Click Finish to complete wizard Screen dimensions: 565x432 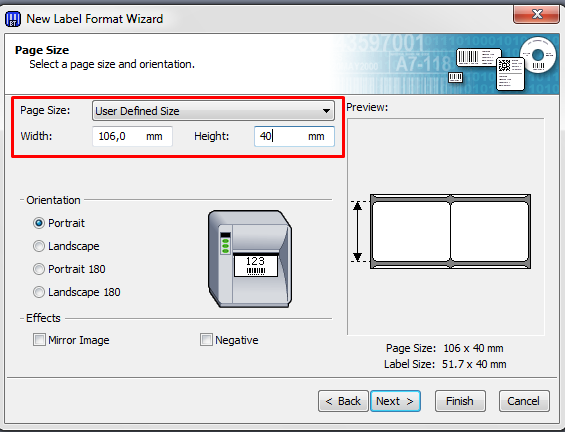(x=460, y=401)
